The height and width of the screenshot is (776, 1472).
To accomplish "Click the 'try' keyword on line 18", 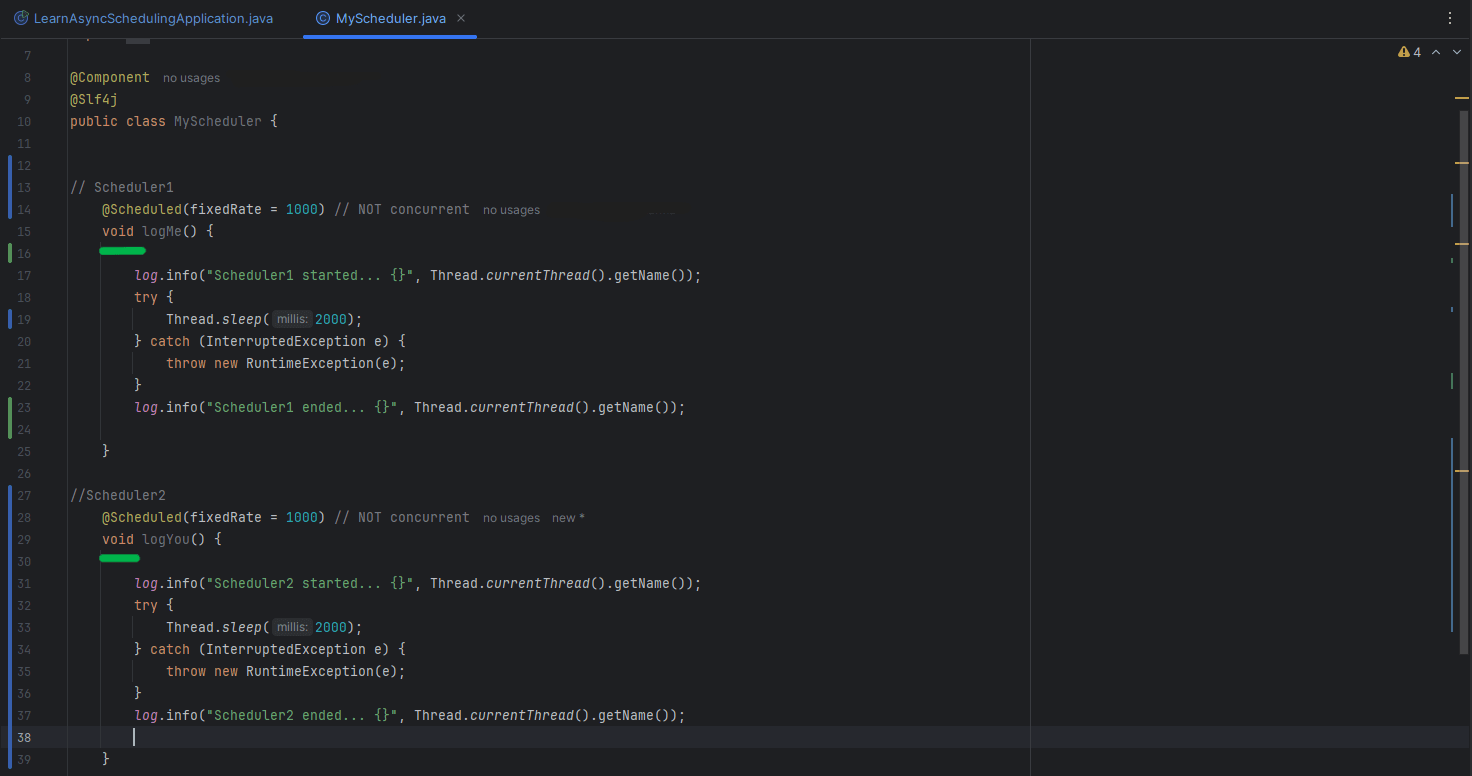I will 146,297.
